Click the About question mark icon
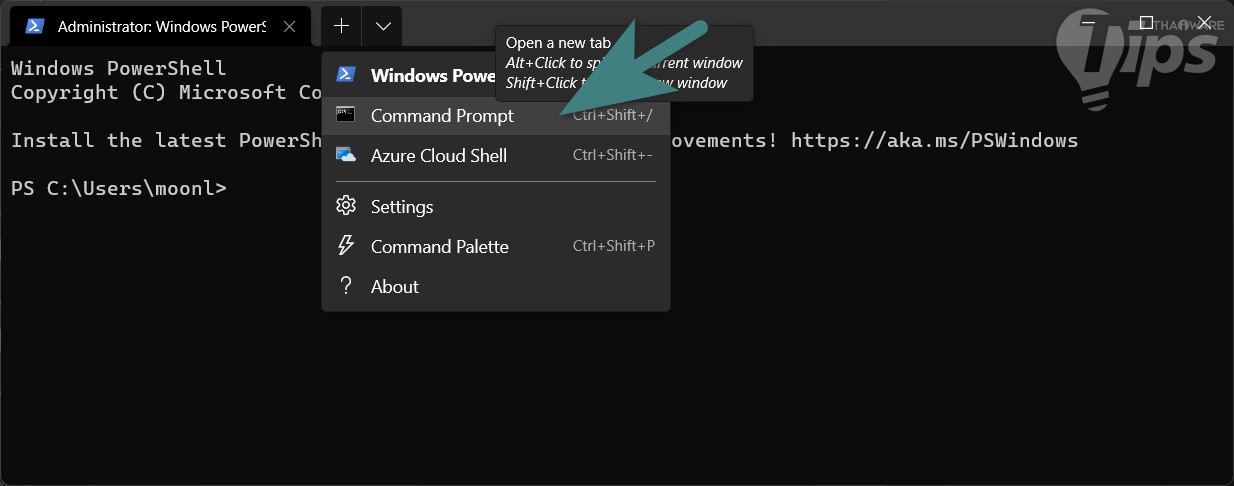Screen dimensions: 1234x486 [x=346, y=286]
